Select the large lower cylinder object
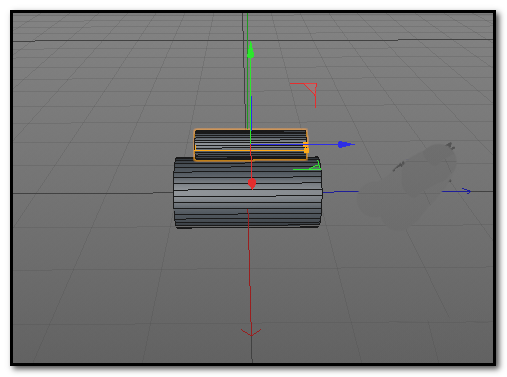 (x=248, y=193)
